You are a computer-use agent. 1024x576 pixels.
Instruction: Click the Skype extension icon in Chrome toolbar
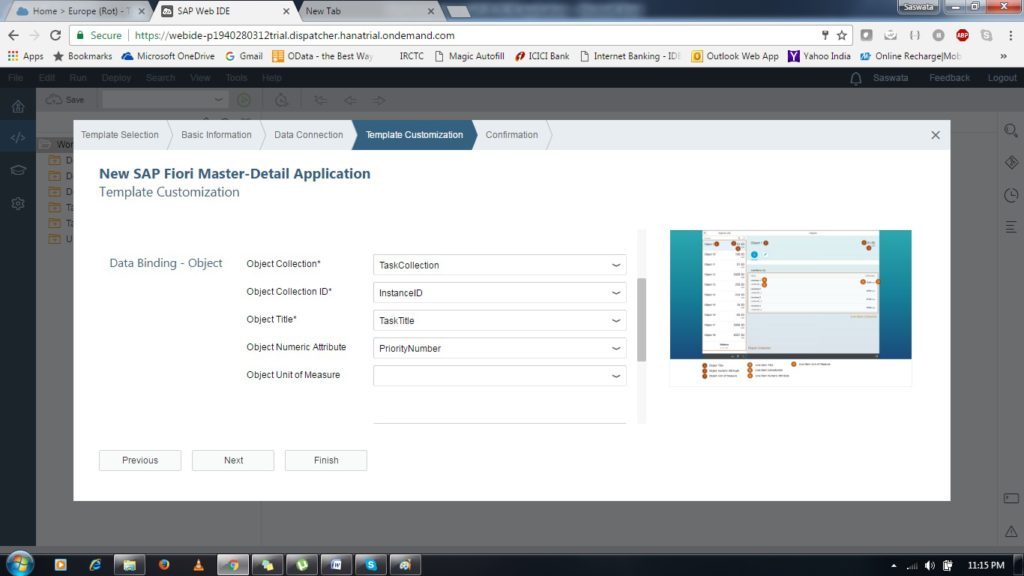(986, 35)
